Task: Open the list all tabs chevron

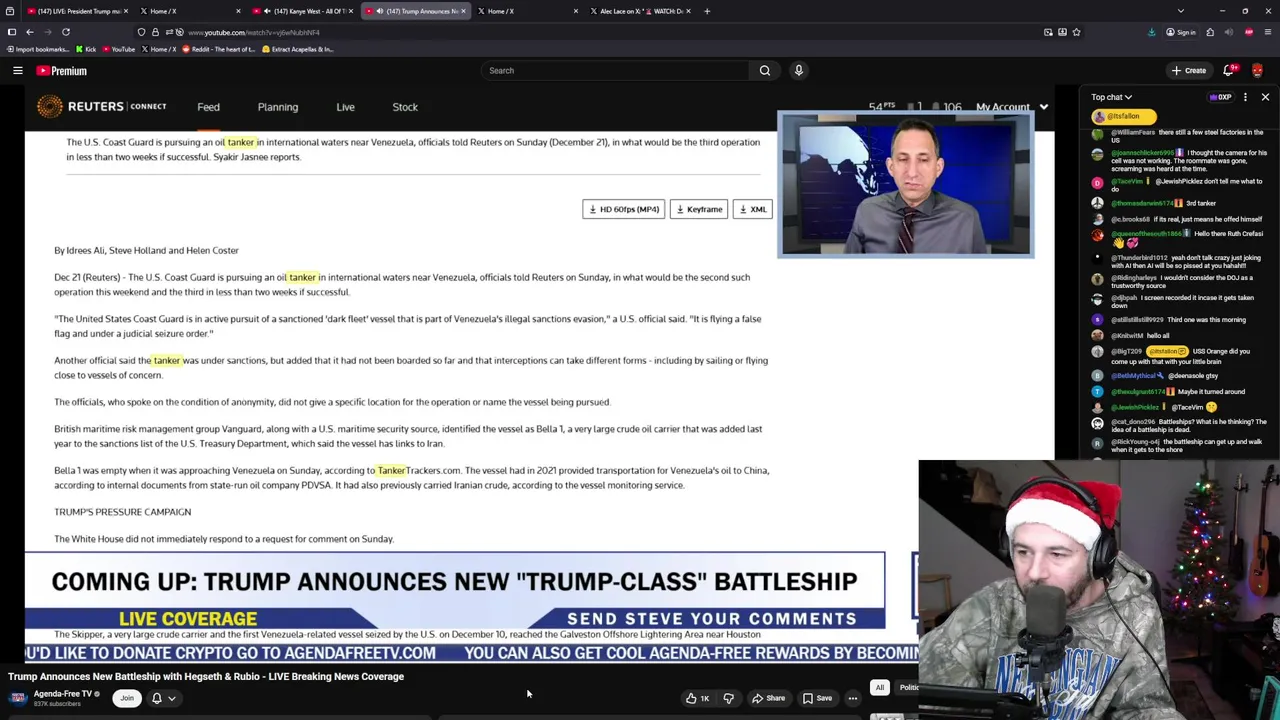Action: coord(1181,11)
